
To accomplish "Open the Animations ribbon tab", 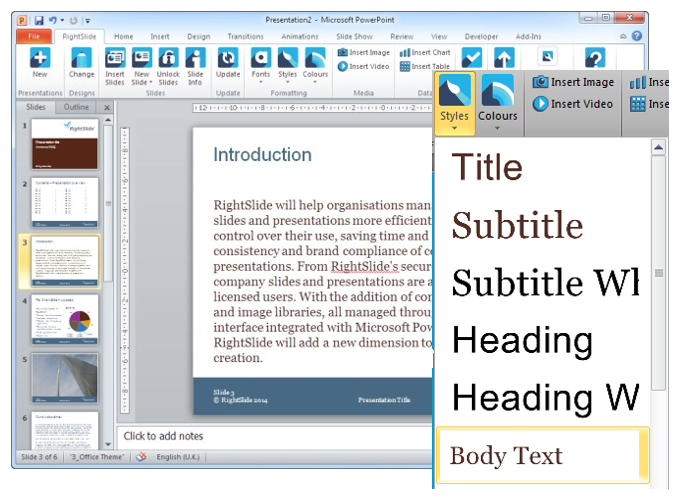I will 300,36.
